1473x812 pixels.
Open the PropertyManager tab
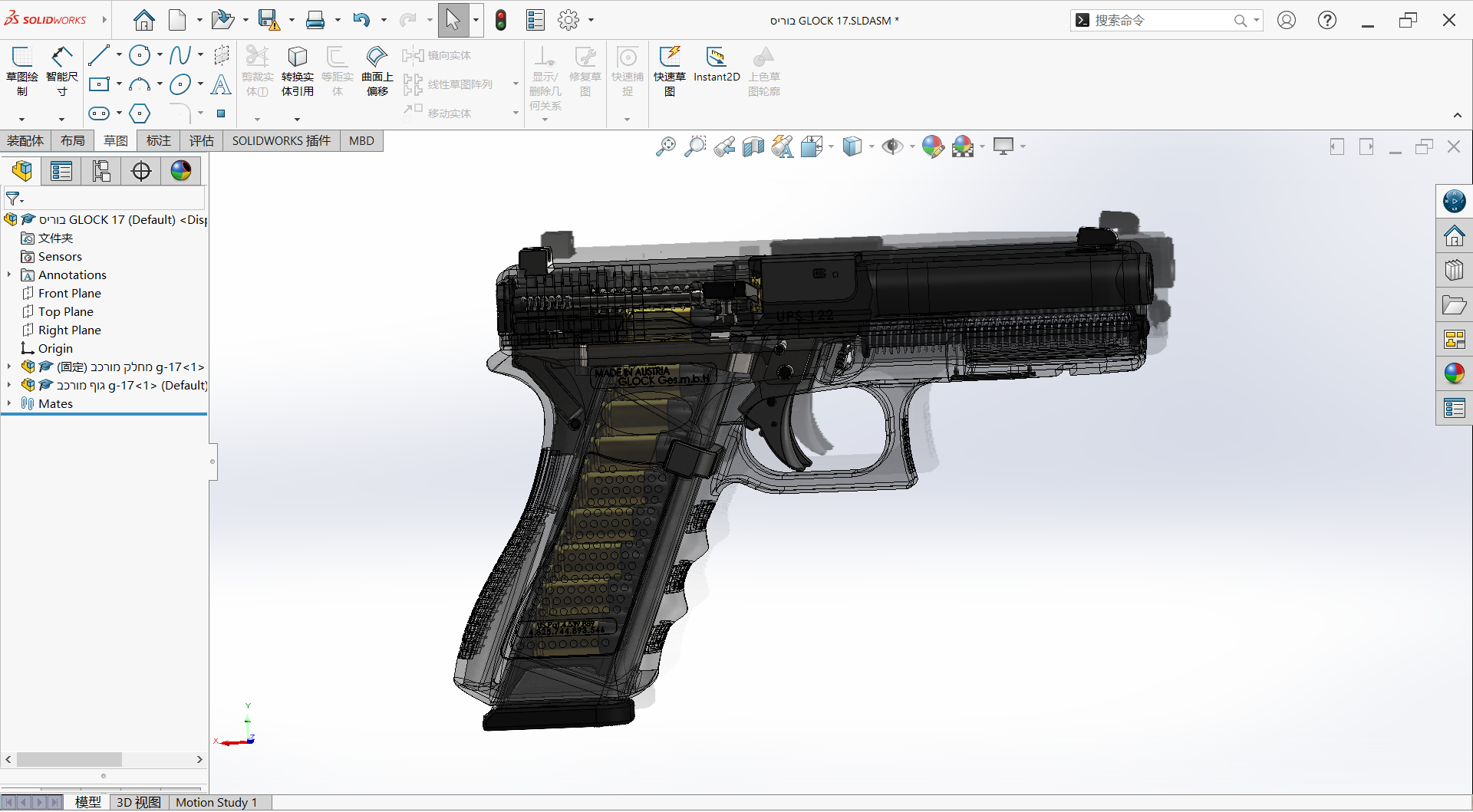click(61, 170)
